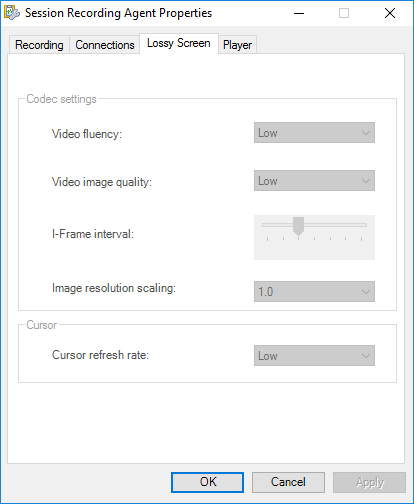This screenshot has height=504, width=414.
Task: Go to the Player tab
Action: coord(237,45)
